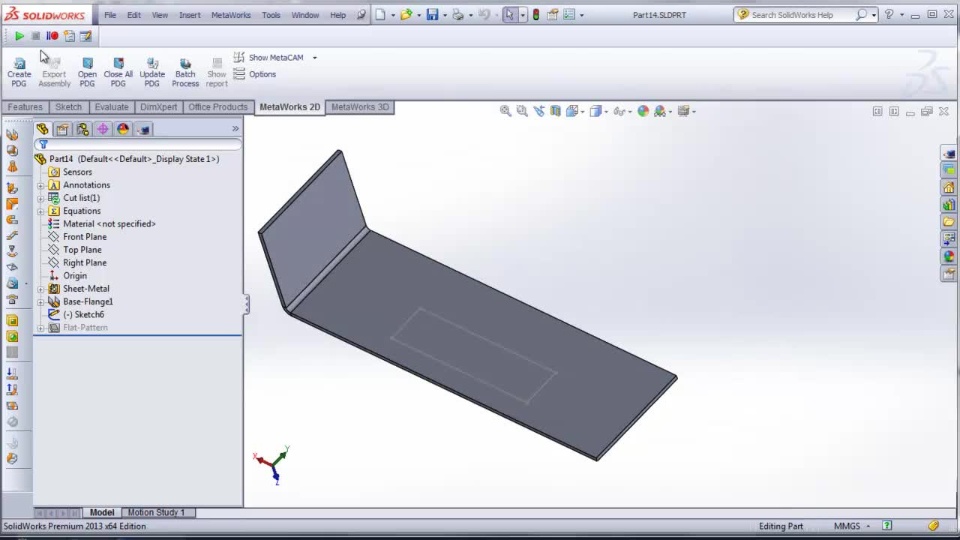Click Create PDG in MetaWorks toolbar
960x540 pixels.
click(19, 72)
